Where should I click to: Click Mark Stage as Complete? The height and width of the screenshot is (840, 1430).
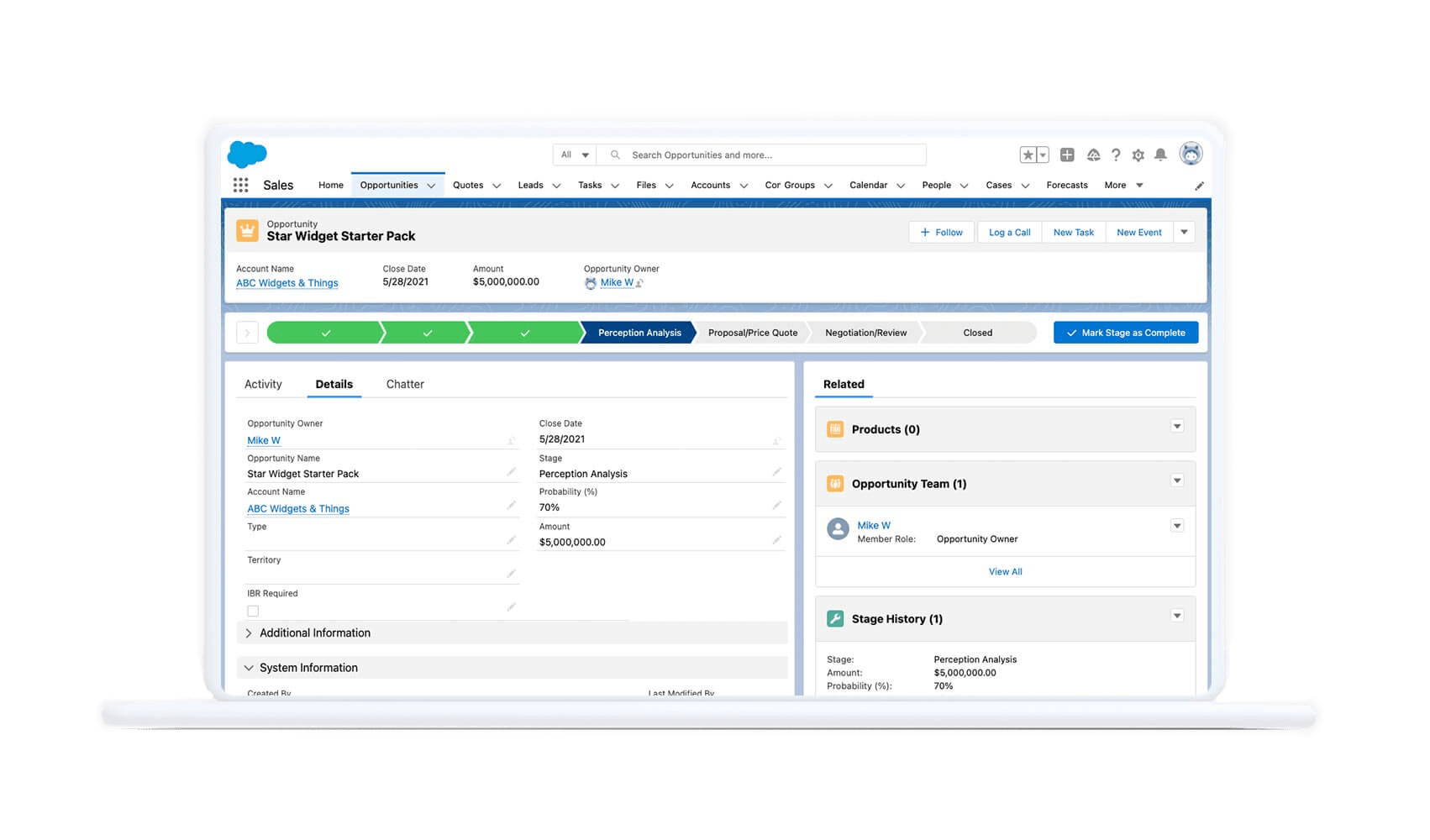(1126, 333)
